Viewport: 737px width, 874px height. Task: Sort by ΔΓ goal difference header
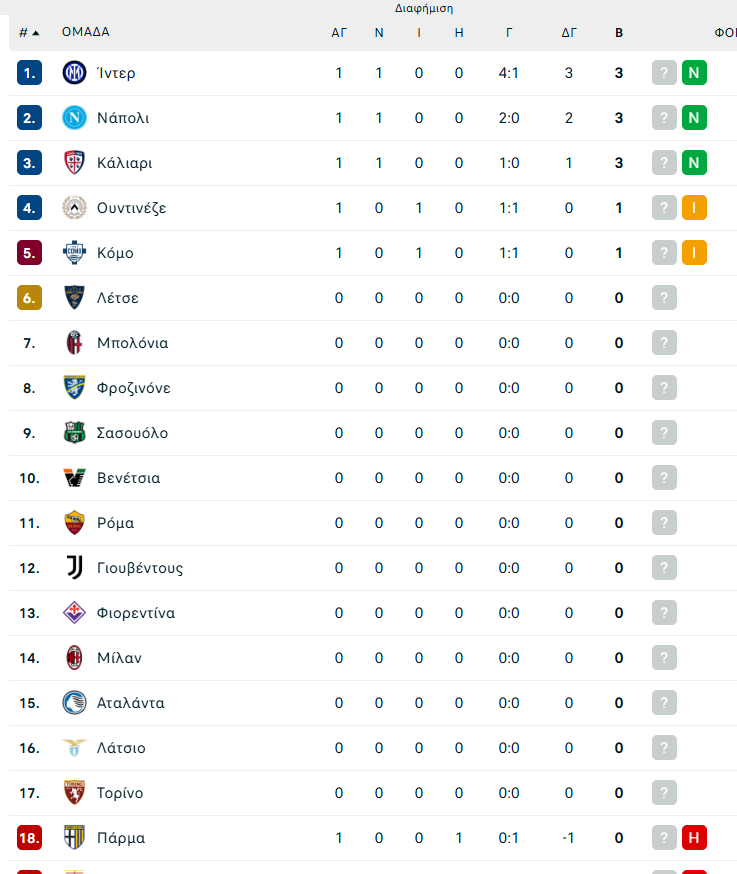click(569, 33)
